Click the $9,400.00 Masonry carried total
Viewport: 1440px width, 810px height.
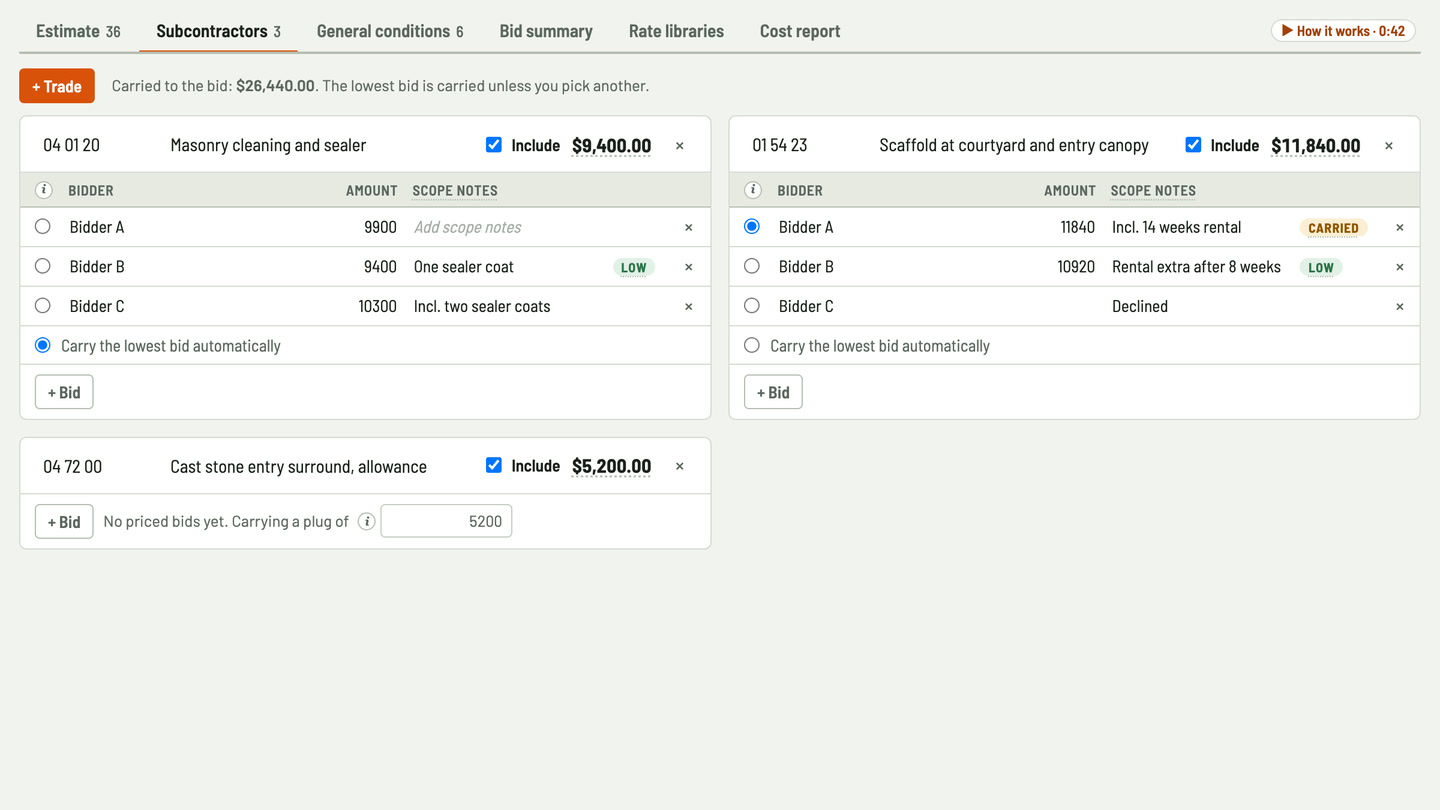tap(611, 146)
